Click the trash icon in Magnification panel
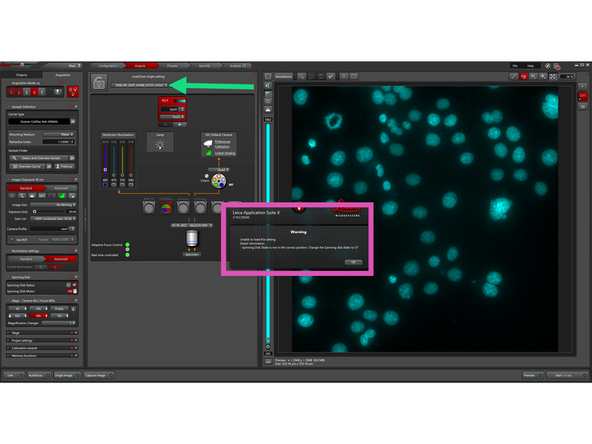 (x=73, y=309)
